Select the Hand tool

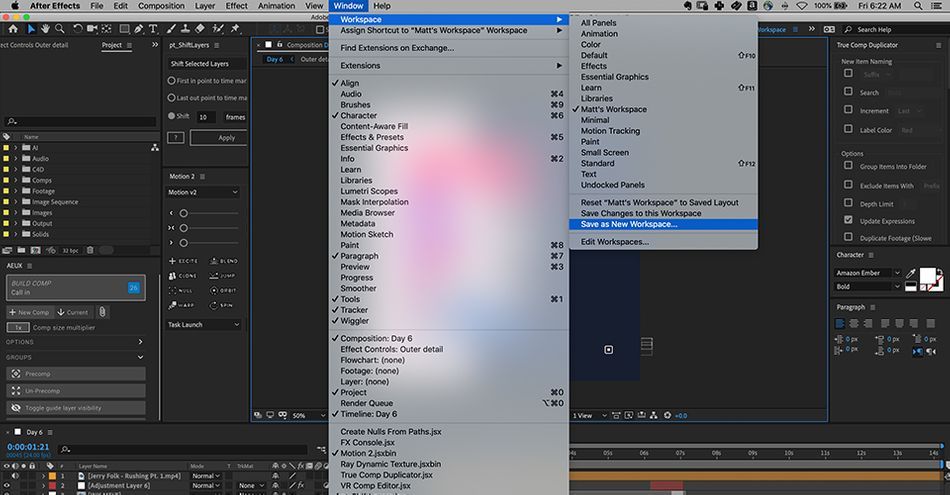[45, 29]
